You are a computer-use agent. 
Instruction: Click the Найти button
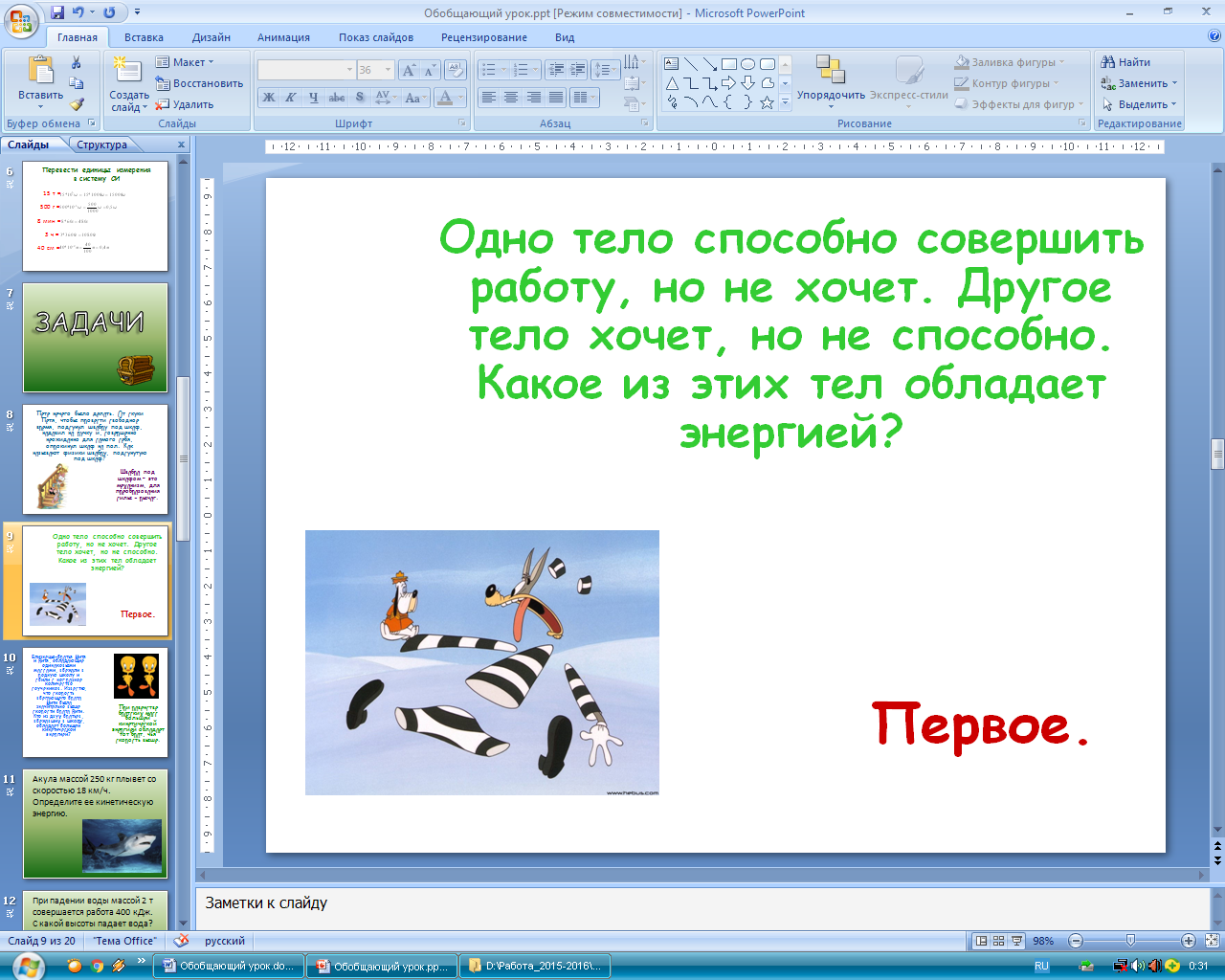click(1125, 62)
